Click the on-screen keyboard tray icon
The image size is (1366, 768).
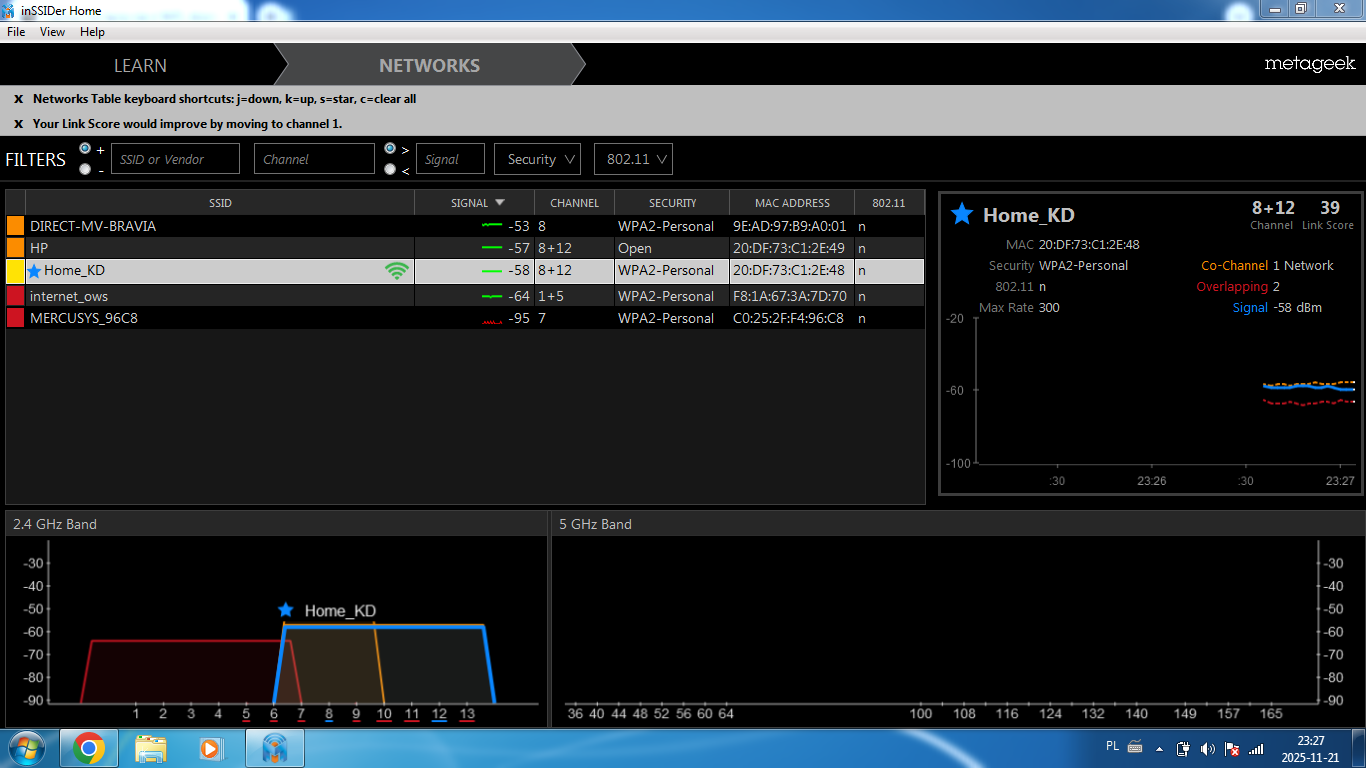pyautogui.click(x=1135, y=747)
